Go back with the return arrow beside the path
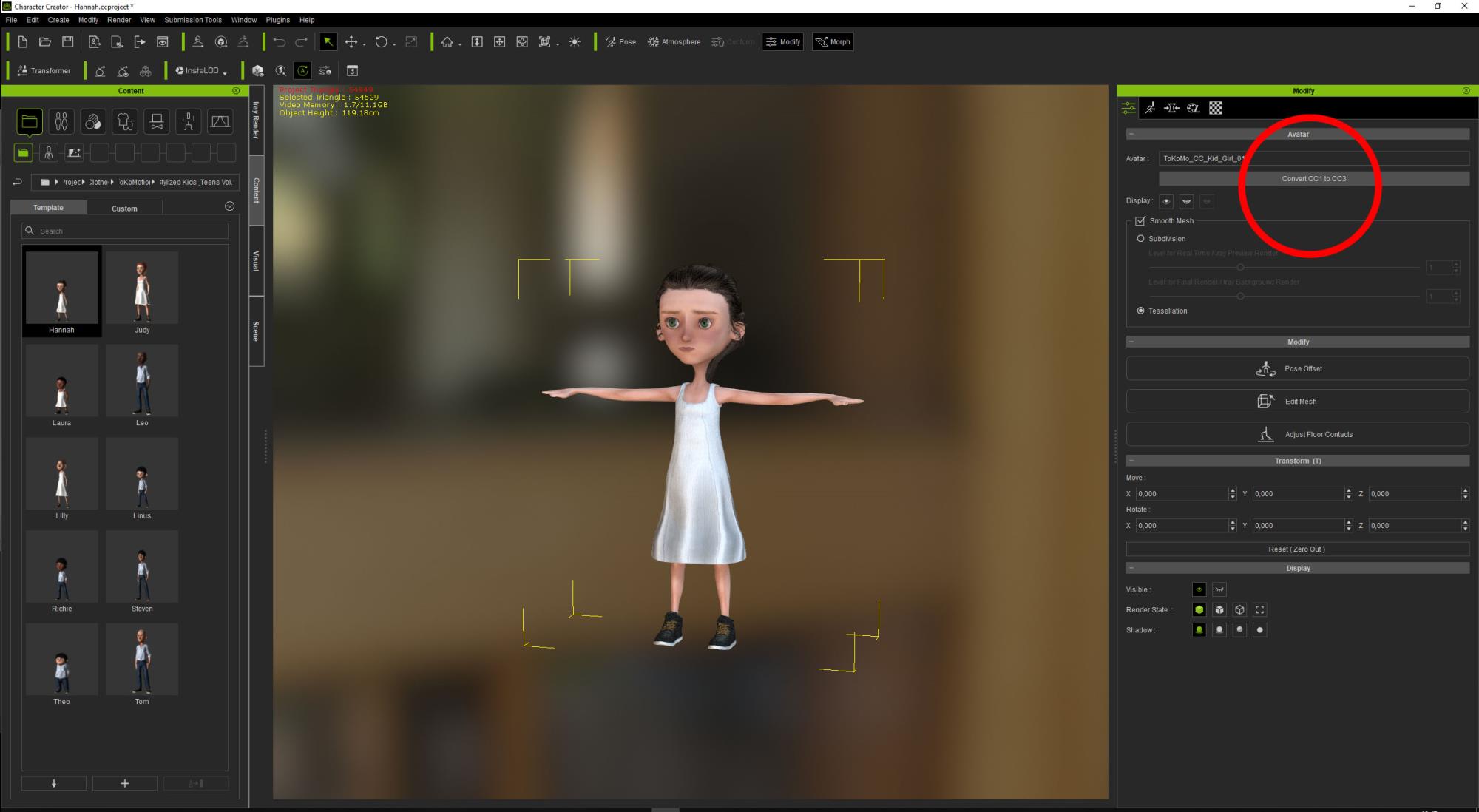 18,182
